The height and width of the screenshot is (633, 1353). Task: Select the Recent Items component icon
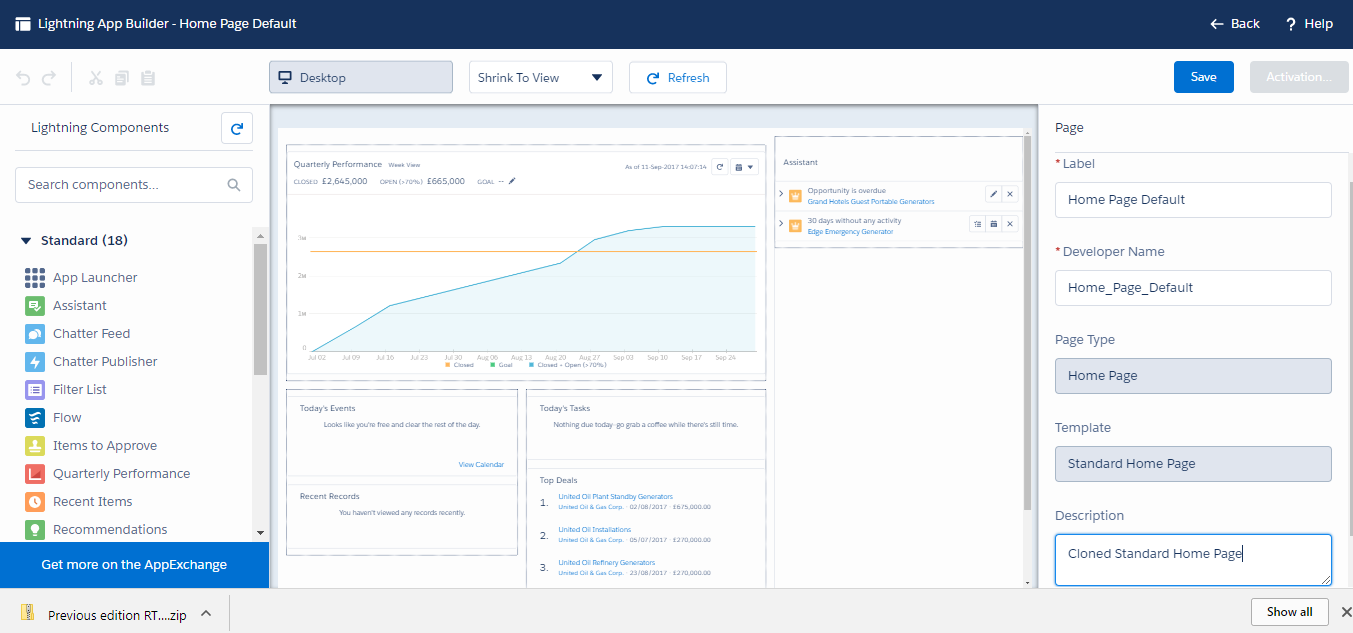point(35,501)
